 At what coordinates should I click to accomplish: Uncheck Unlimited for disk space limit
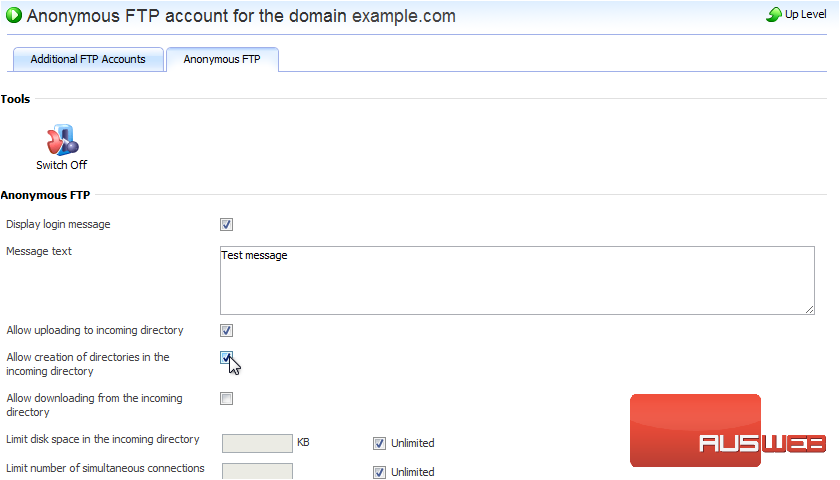coord(379,443)
